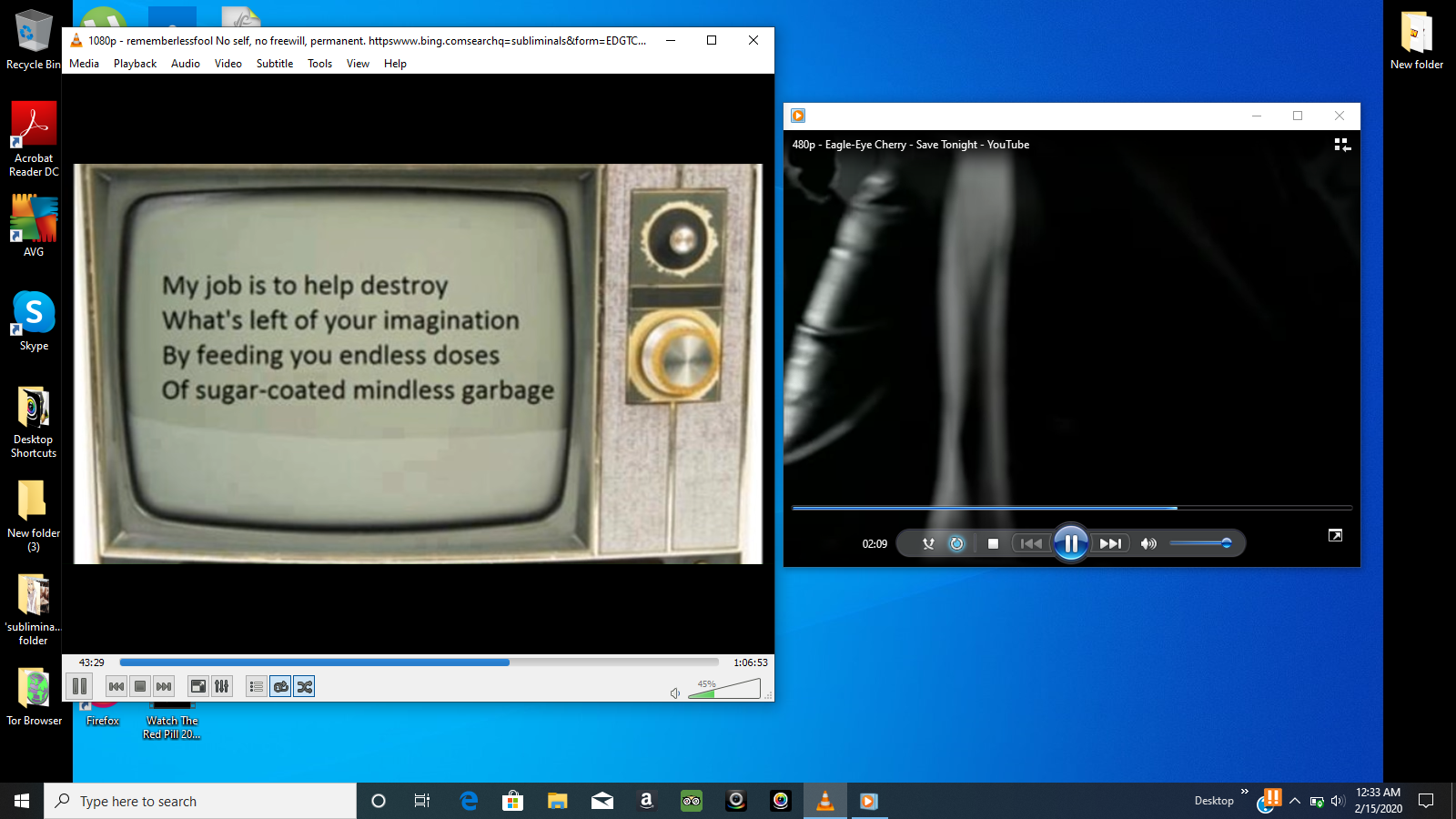Show VLC extended settings equalizer icon
Image resolution: width=1456 pixels, height=819 pixels.
point(222,686)
